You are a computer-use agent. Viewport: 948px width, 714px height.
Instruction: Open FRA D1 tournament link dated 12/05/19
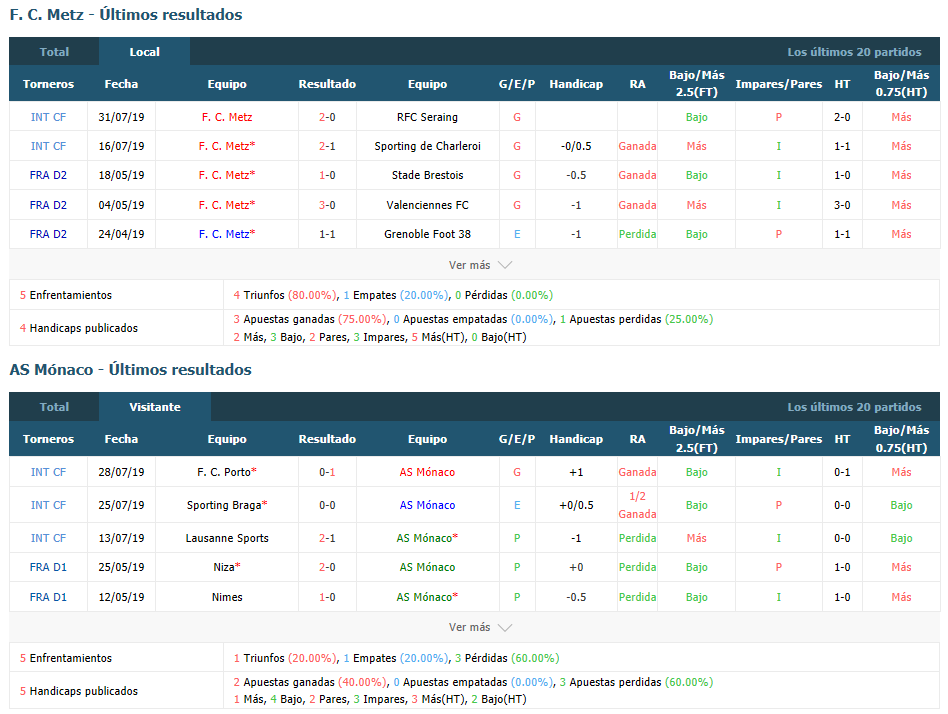(x=48, y=597)
